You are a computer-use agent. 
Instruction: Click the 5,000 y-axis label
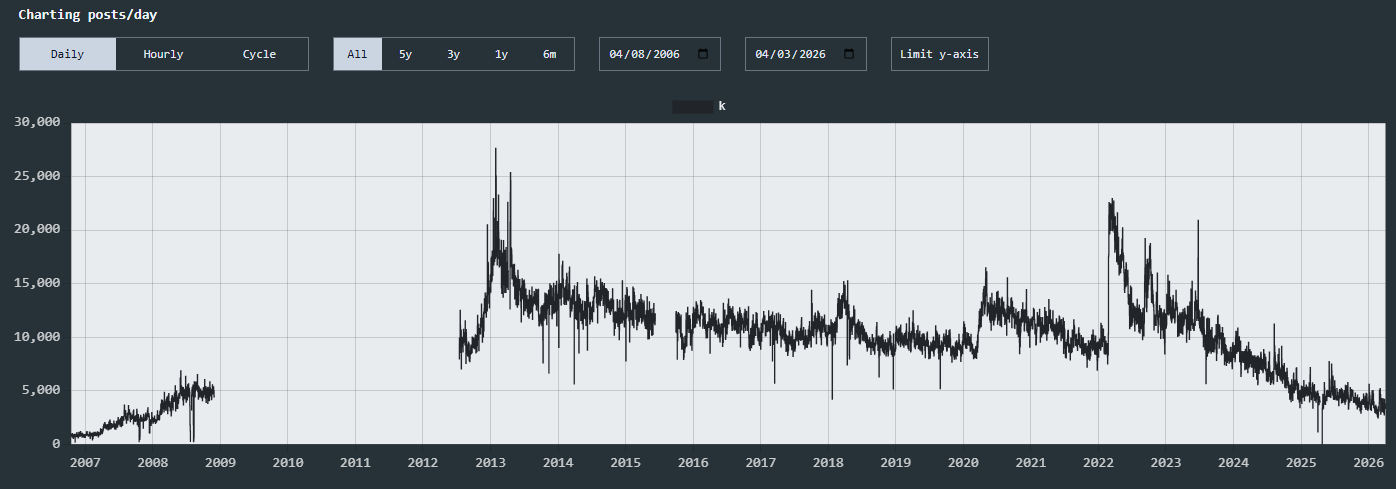(42, 390)
